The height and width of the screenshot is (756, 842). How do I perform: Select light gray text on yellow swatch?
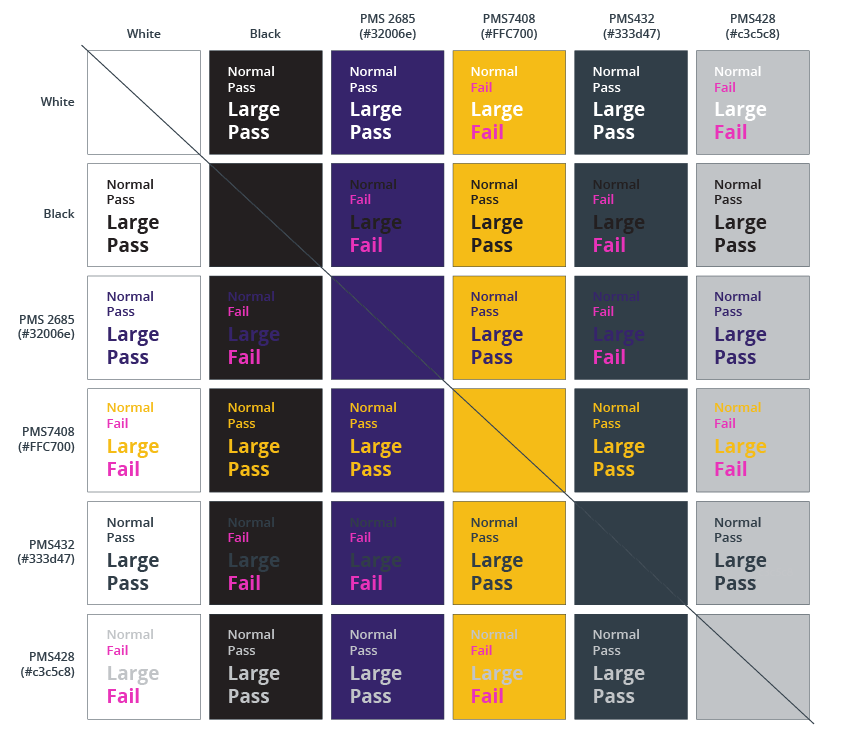point(509,666)
